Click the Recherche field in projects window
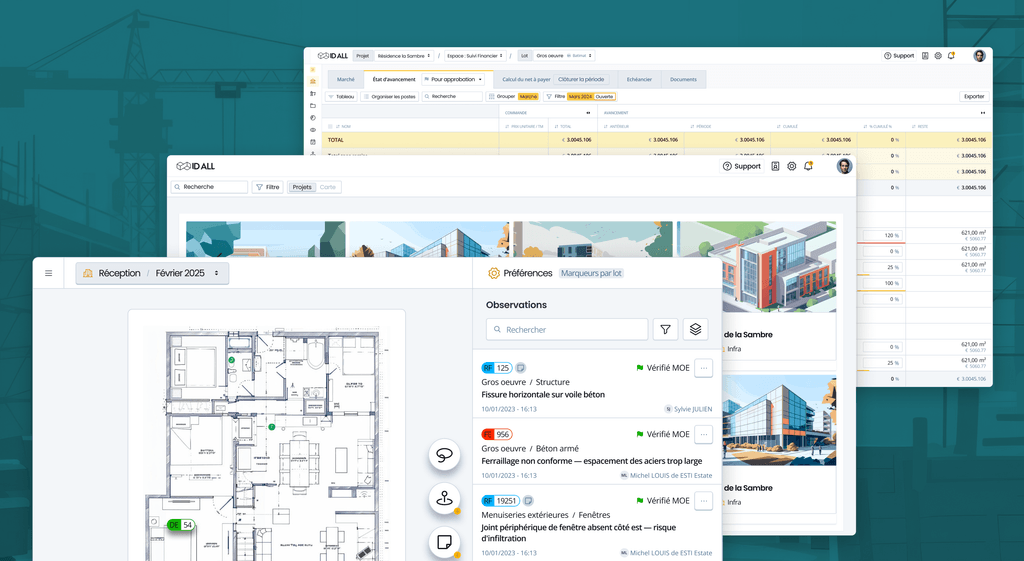The image size is (1024, 561). (210, 187)
